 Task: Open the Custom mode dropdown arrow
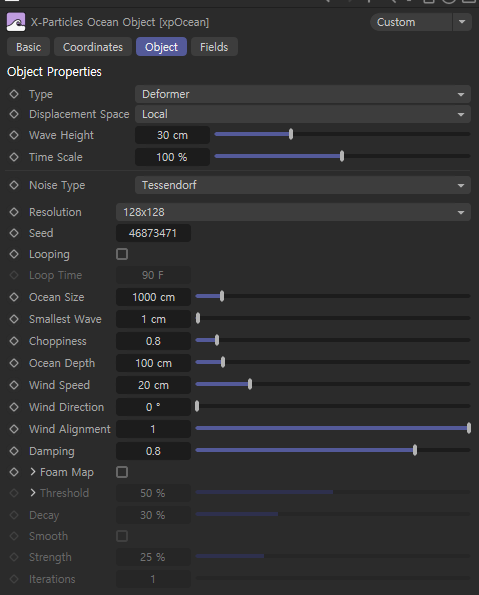[462, 22]
